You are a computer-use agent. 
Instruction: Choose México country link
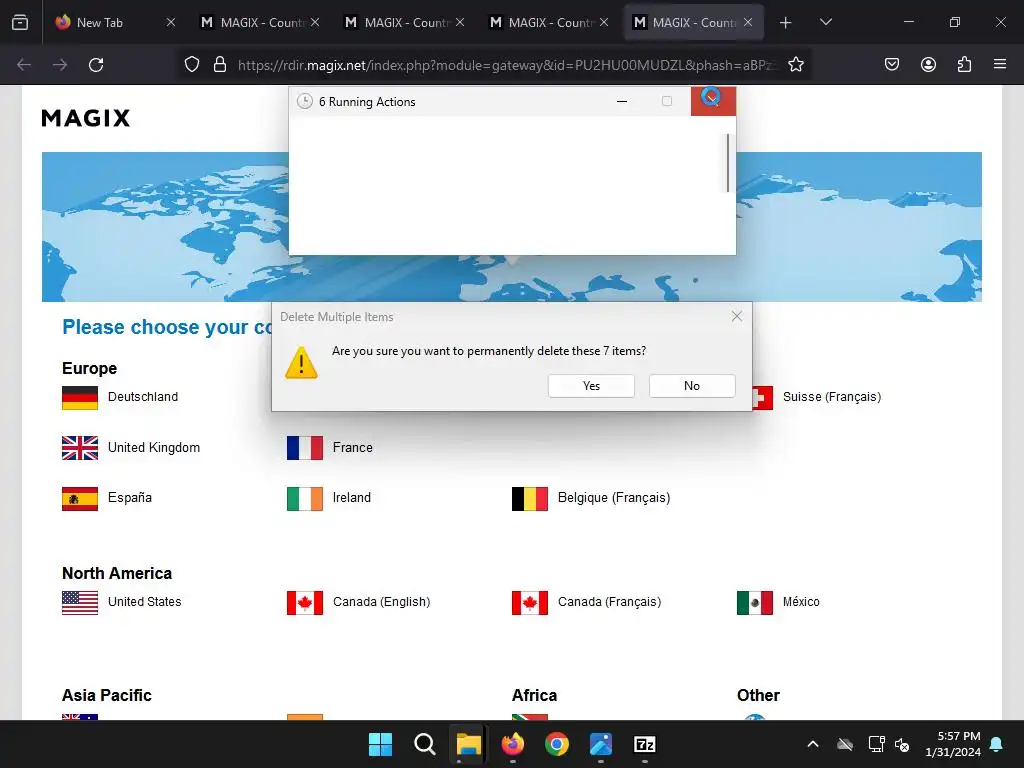[x=801, y=601]
